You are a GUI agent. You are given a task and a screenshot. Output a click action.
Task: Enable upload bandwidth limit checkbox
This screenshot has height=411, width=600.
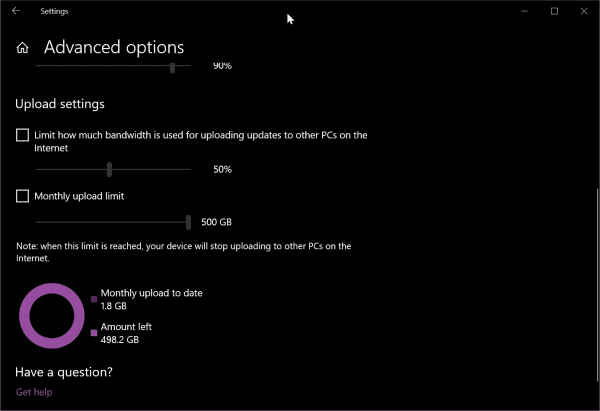[22, 135]
